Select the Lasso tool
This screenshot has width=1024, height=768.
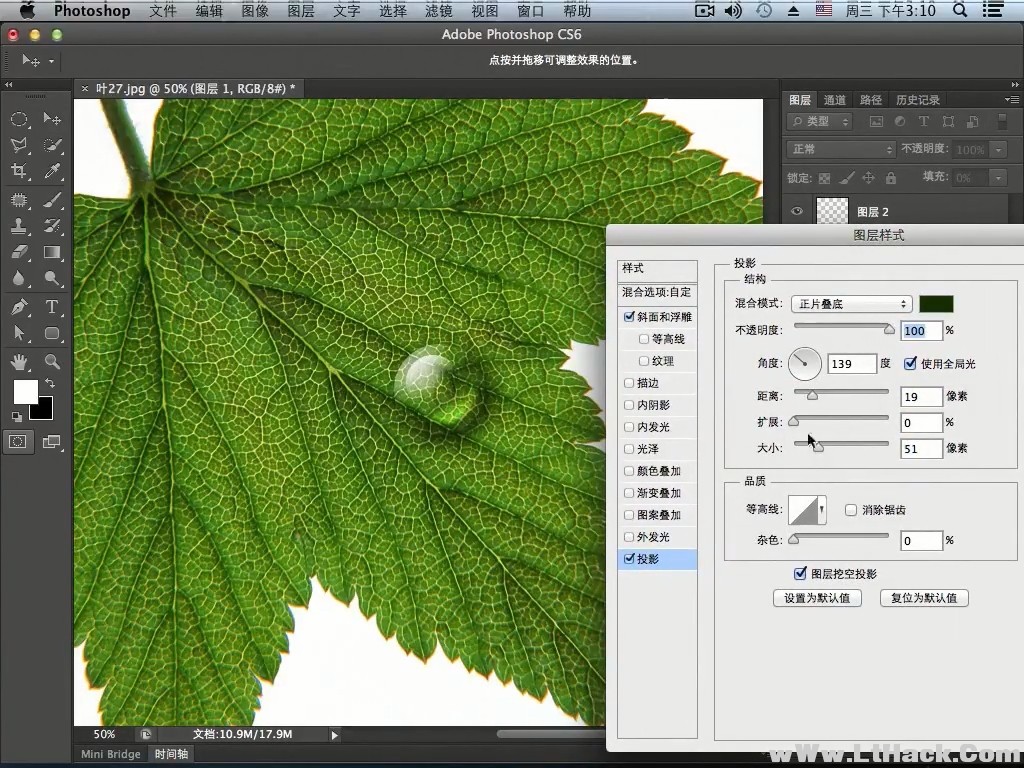[x=20, y=144]
